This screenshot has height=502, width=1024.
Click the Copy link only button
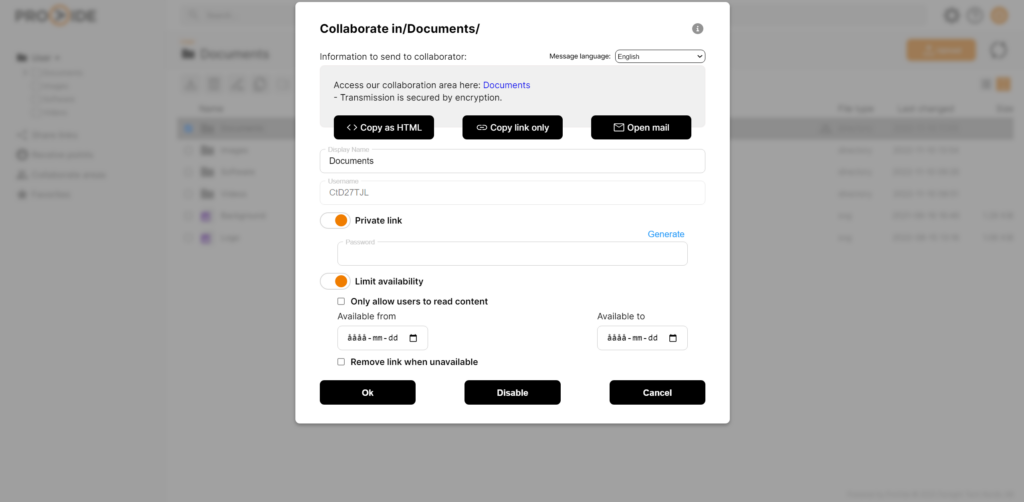(512, 128)
